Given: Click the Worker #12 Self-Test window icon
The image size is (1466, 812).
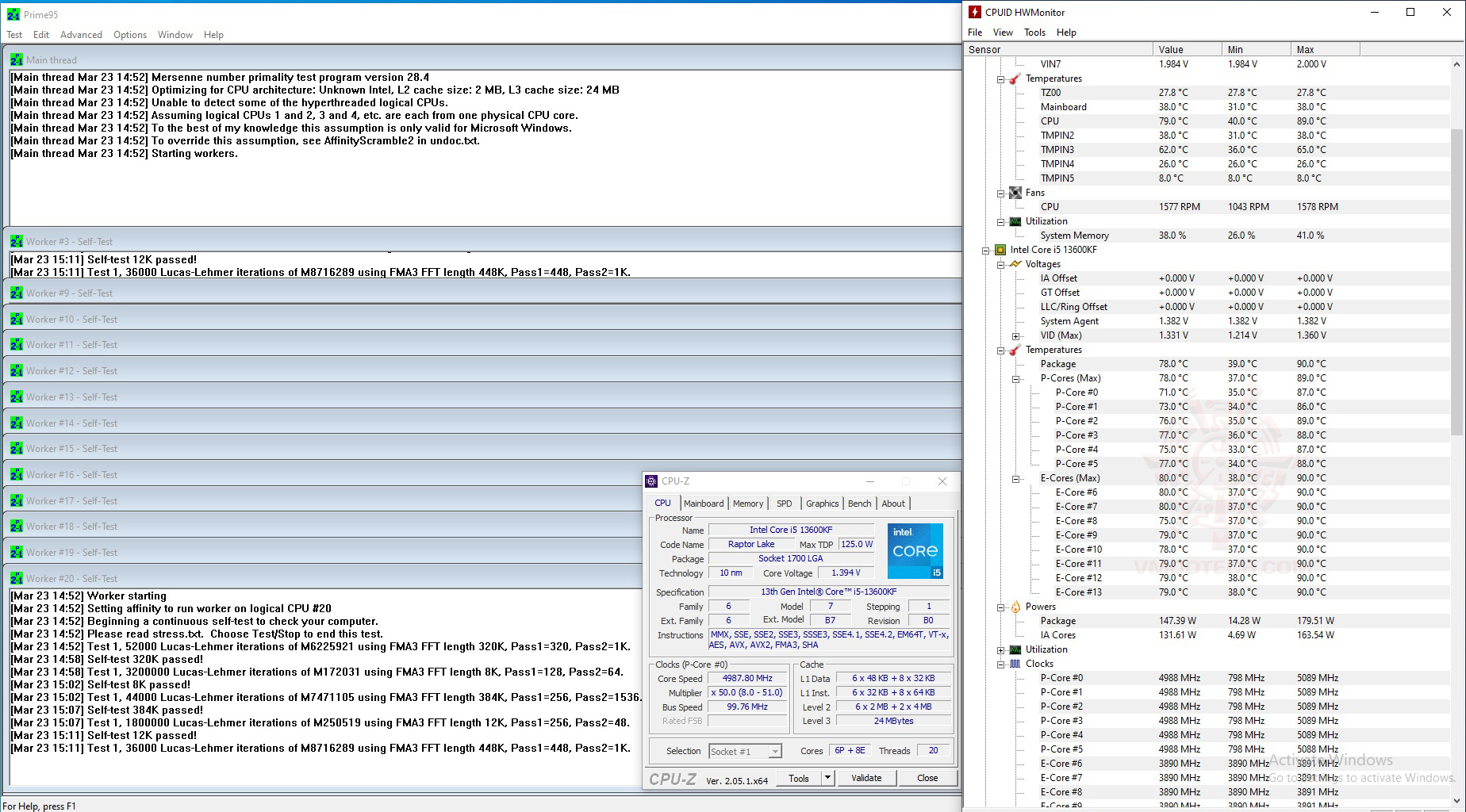Looking at the screenshot, I should (x=17, y=371).
